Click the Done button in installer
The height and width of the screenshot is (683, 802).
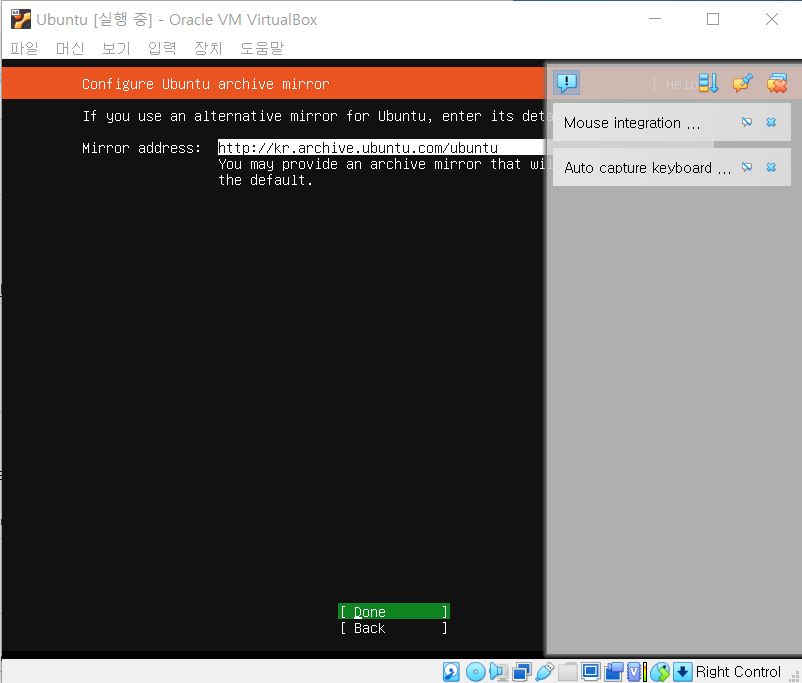point(394,611)
